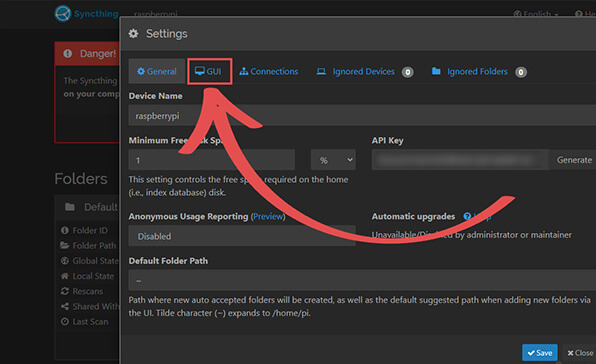Click the Ignored Devices count badge

[x=407, y=72]
